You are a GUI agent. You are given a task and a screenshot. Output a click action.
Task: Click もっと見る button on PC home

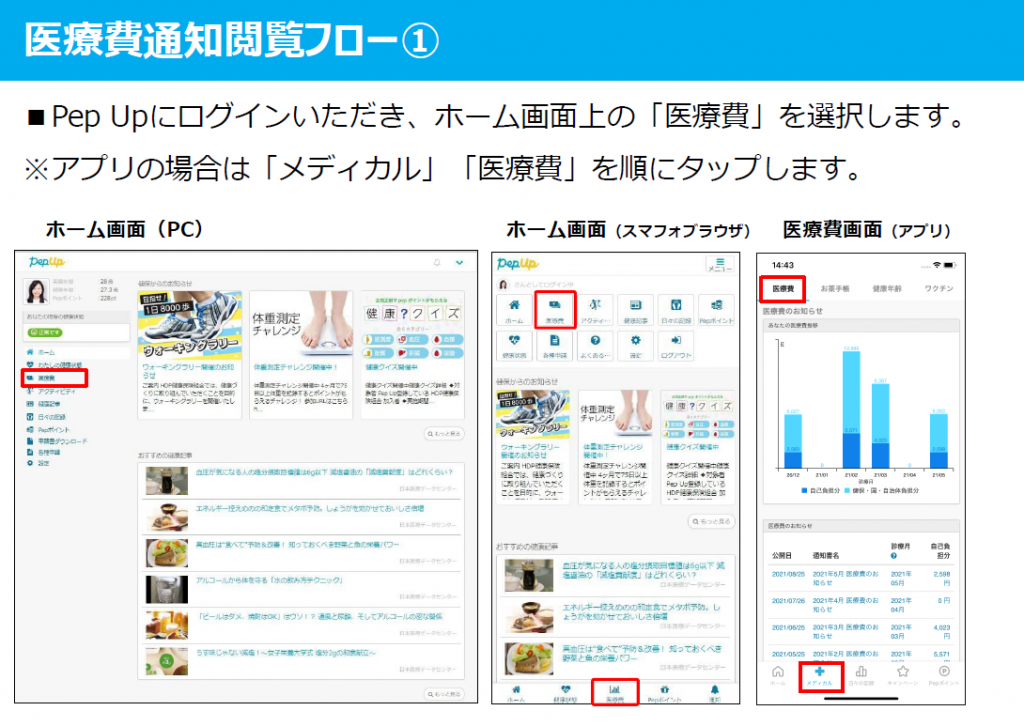(444, 434)
